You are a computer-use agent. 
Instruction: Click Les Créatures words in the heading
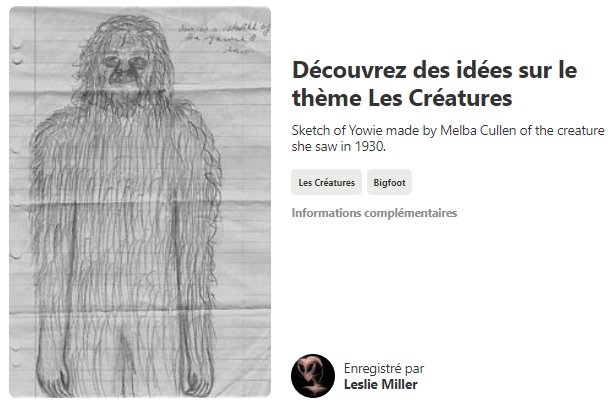click(x=440, y=97)
